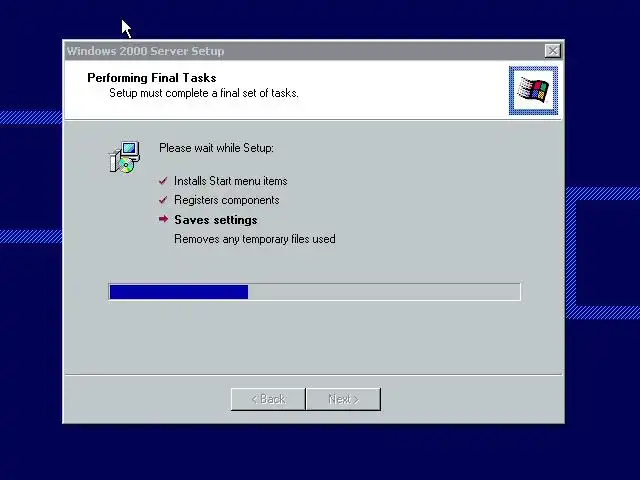Click the checkmark beside Installs Start menu items
This screenshot has width=640, height=480.
(163, 180)
